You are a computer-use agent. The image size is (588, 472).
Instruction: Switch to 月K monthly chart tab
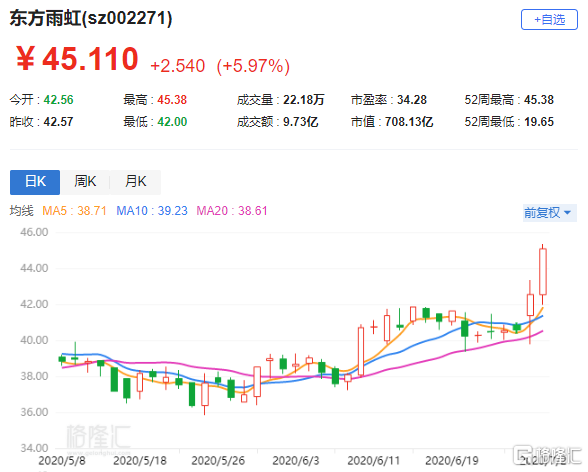[x=135, y=182]
